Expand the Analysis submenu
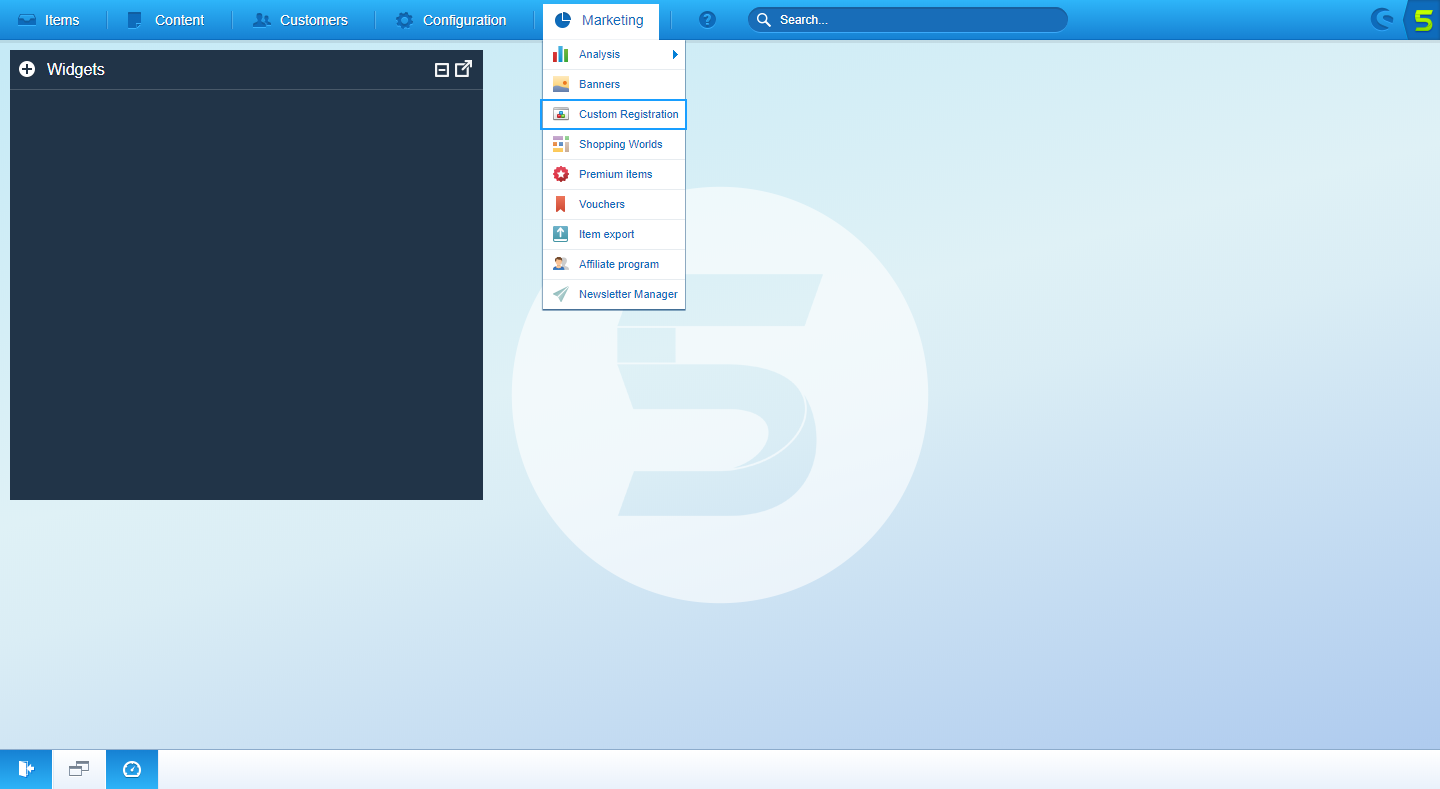Screen dimensions: 1440x789 click(614, 54)
